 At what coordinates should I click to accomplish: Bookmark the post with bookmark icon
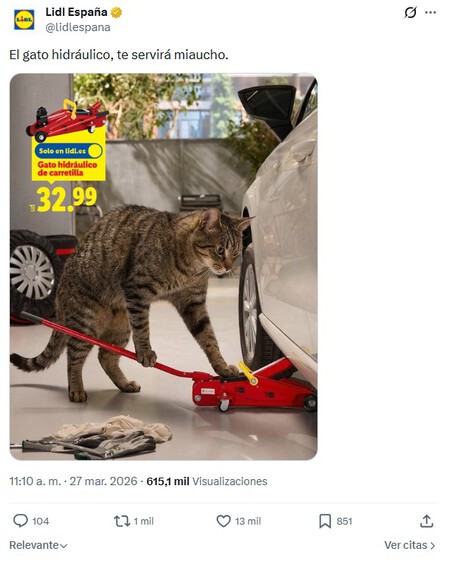[x=325, y=521]
